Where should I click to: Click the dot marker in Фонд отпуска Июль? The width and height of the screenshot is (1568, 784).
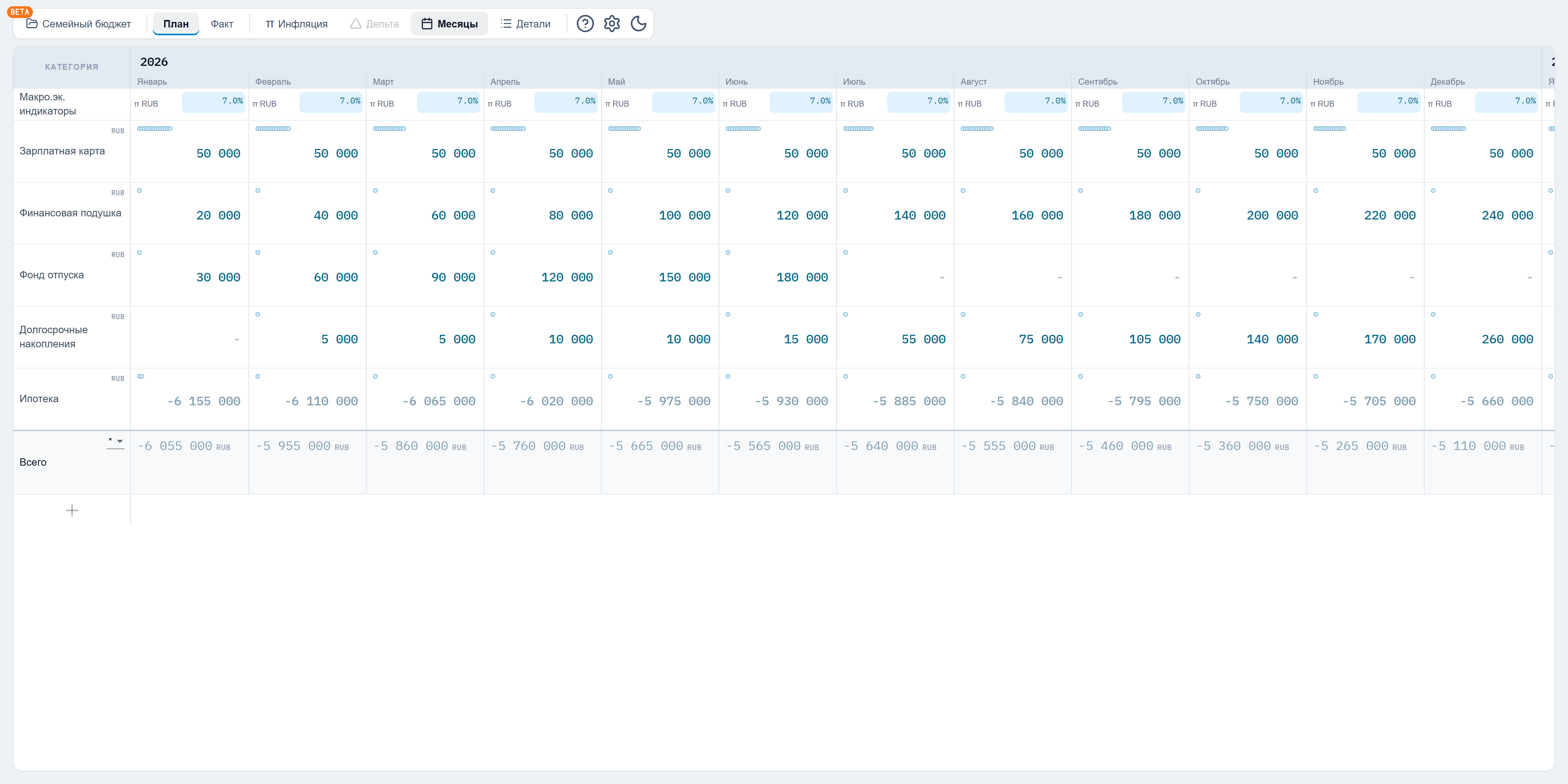tap(845, 252)
